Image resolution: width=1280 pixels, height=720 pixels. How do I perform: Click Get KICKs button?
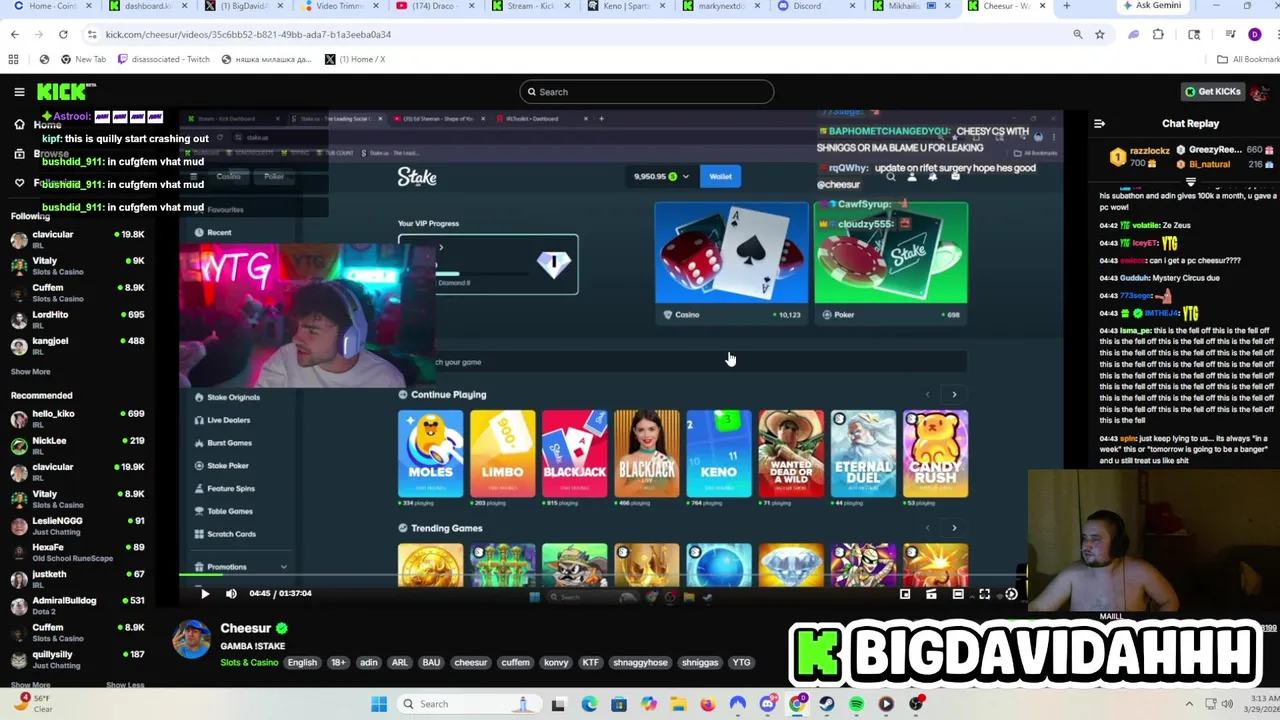1213,92
